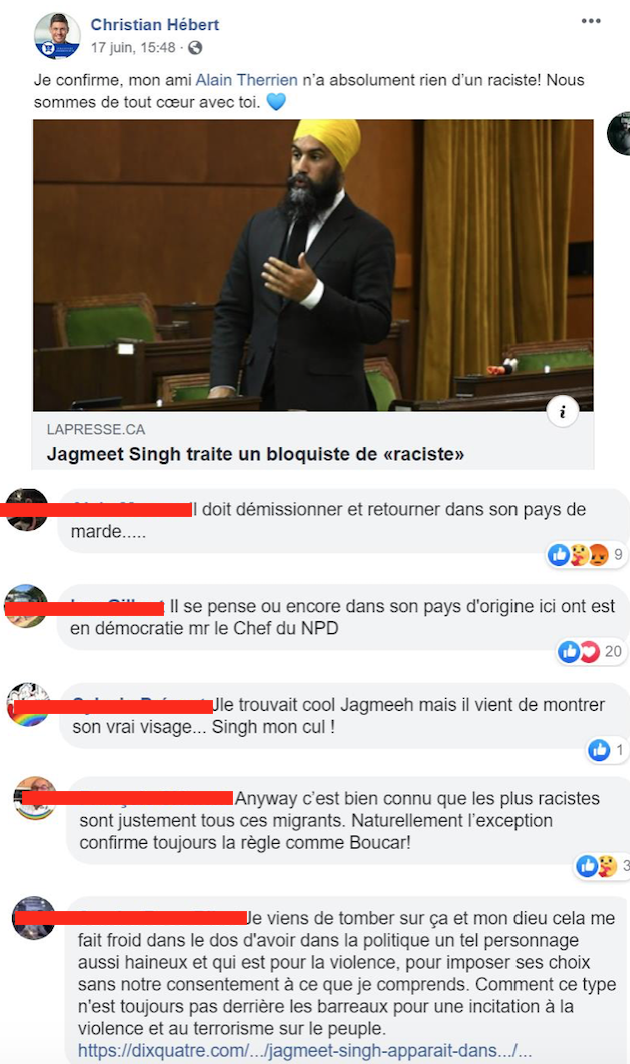Open reactions on the 'migrants' comment

[x=603, y=865]
